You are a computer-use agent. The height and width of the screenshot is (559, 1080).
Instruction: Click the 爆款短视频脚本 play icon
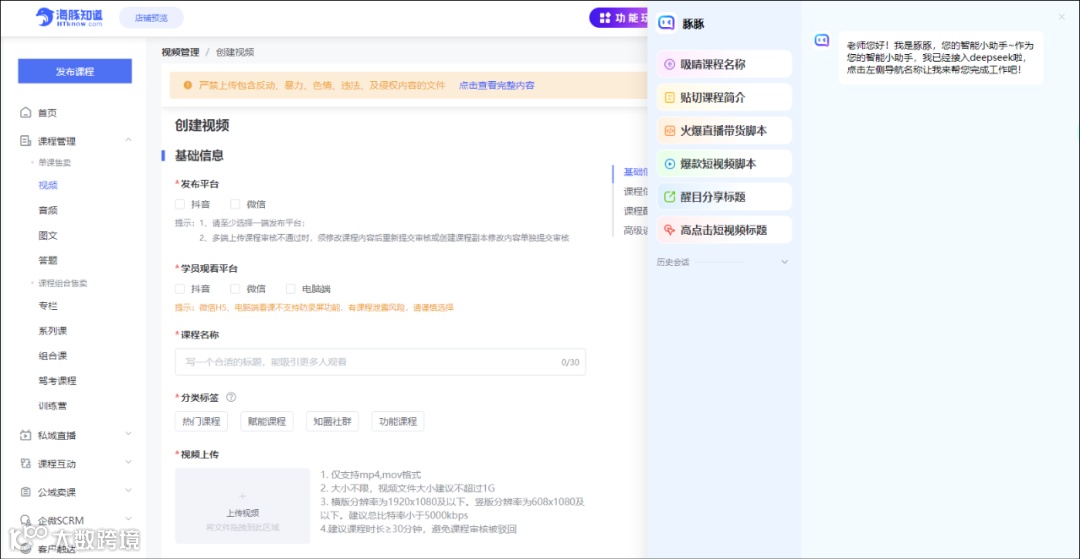669,164
